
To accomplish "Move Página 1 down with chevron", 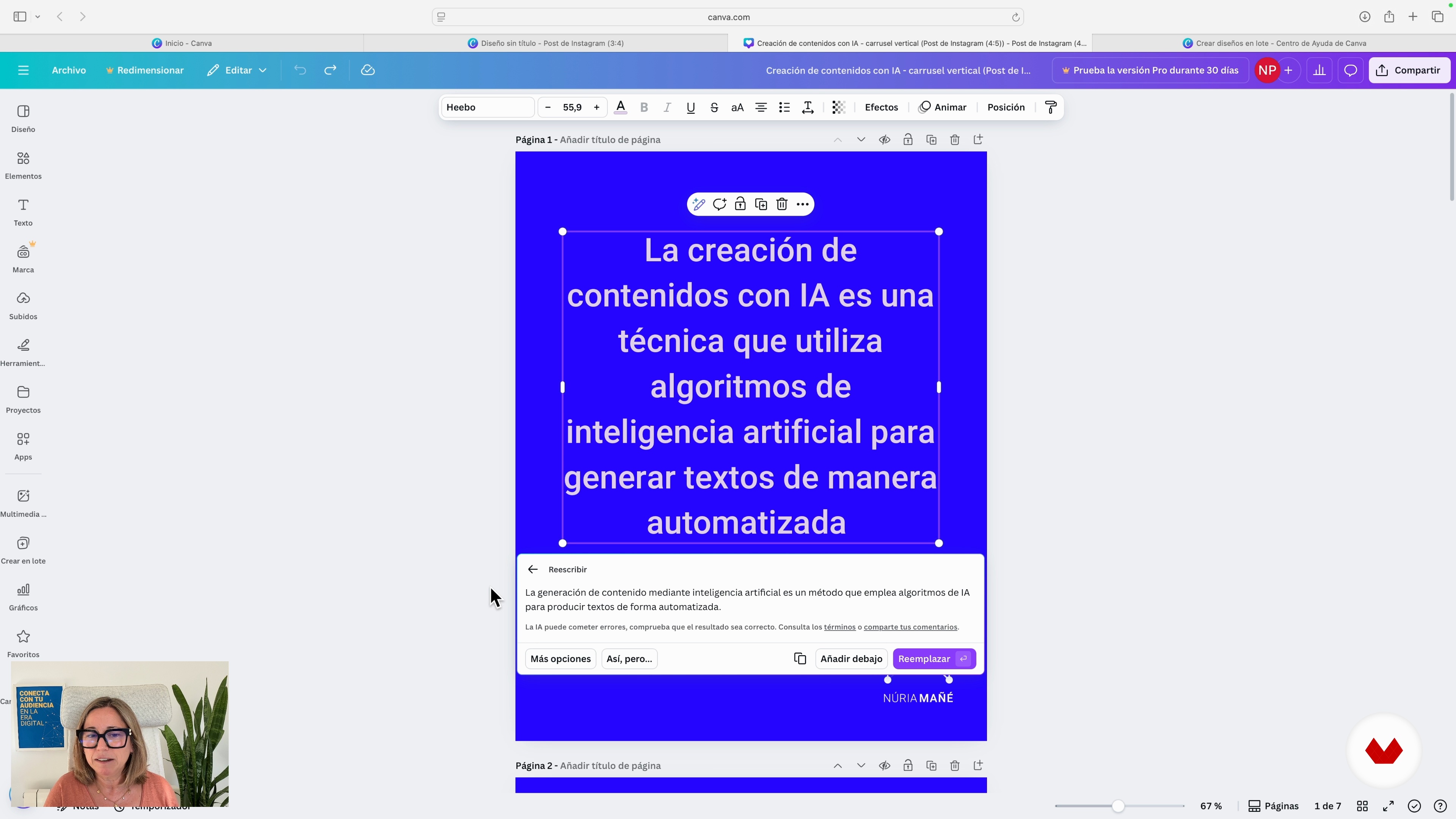I will [861, 140].
